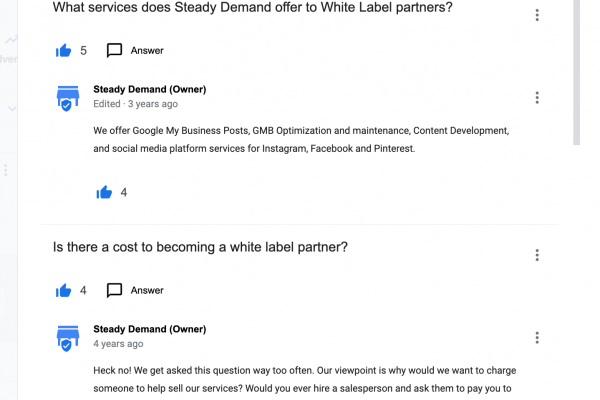Upvote the white label partner cost question
Viewport: 600px width, 400px height.
pos(64,290)
